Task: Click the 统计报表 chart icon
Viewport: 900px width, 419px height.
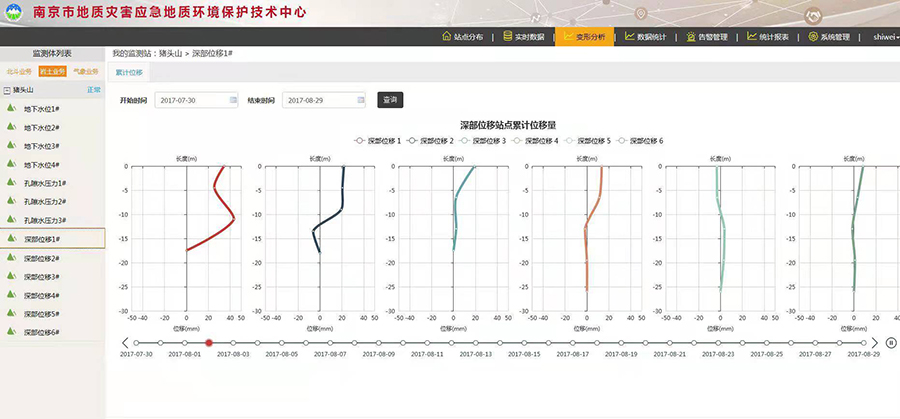Action: click(x=751, y=37)
